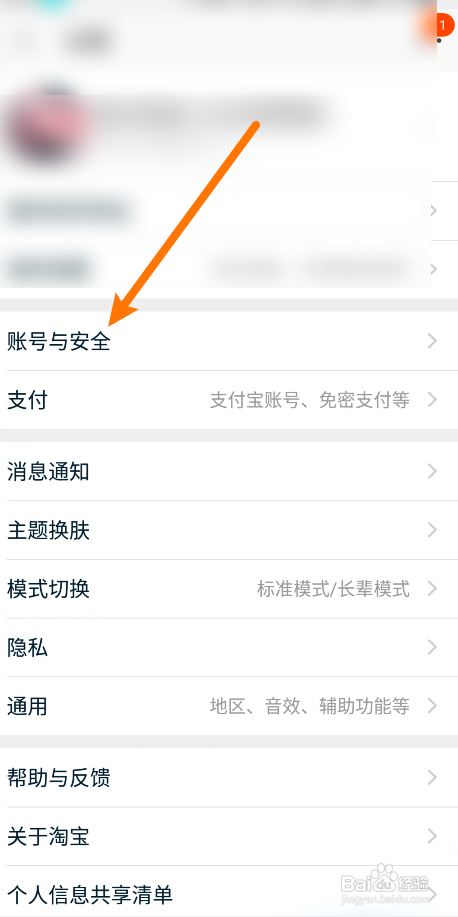Open 通用 general settings
The image size is (458, 917).
tap(229, 706)
